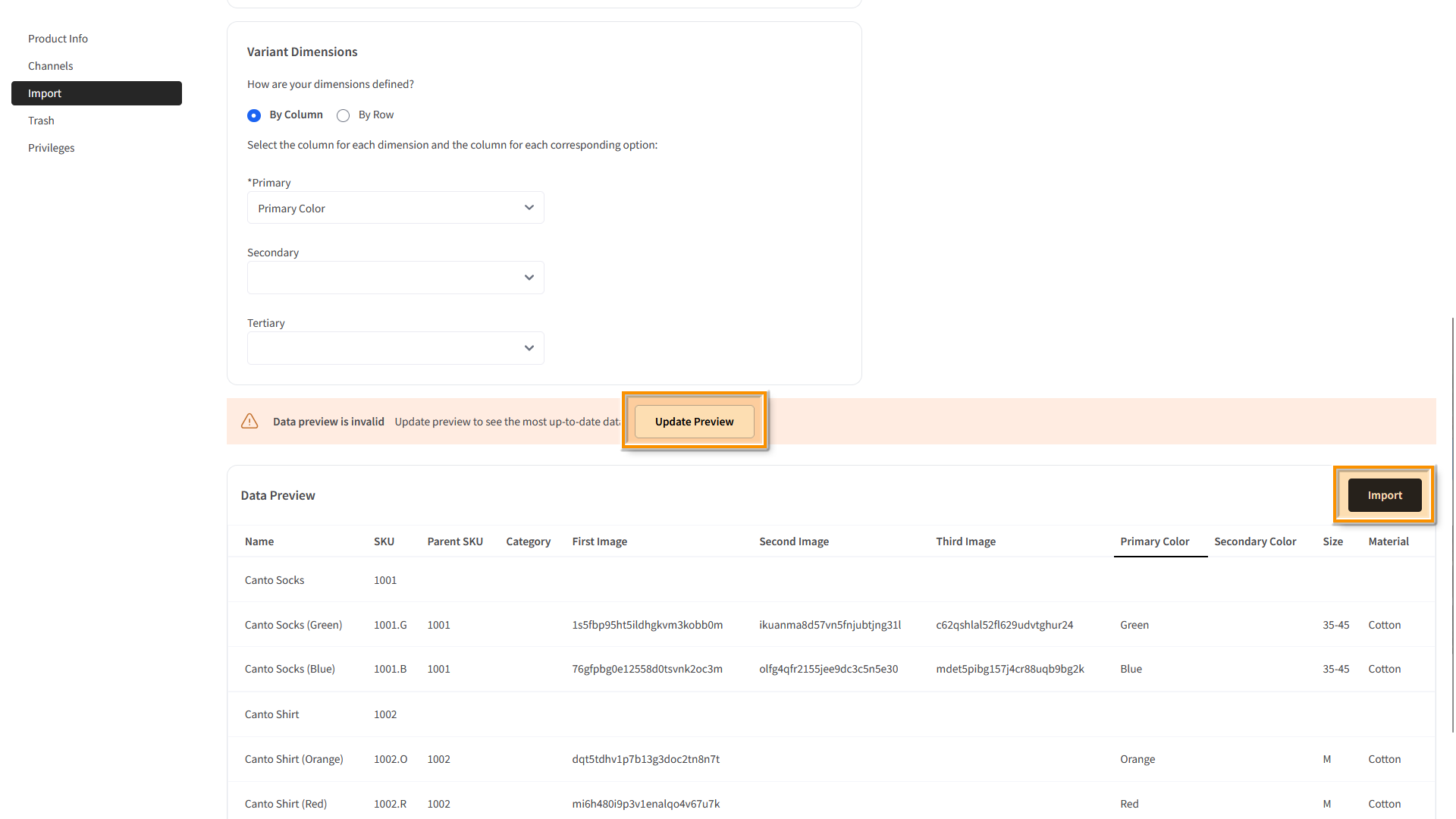The width and height of the screenshot is (1456, 819).
Task: Click the Material column header
Action: coord(1388,541)
